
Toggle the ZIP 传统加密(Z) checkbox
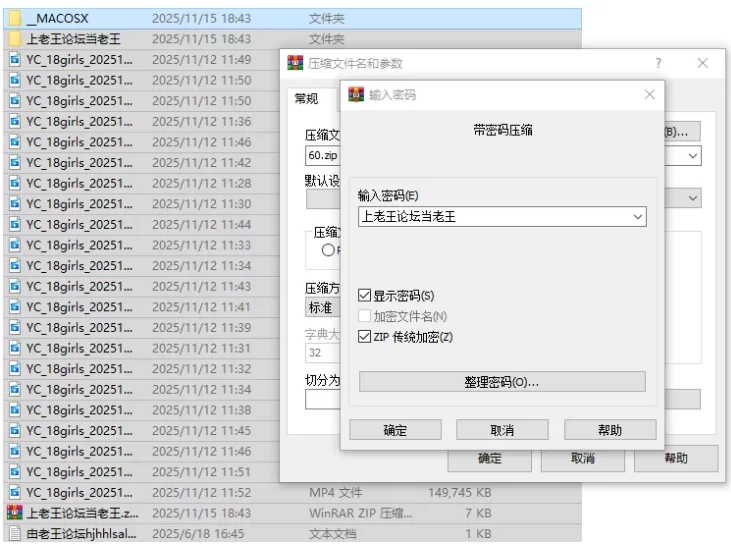pyautogui.click(x=365, y=337)
